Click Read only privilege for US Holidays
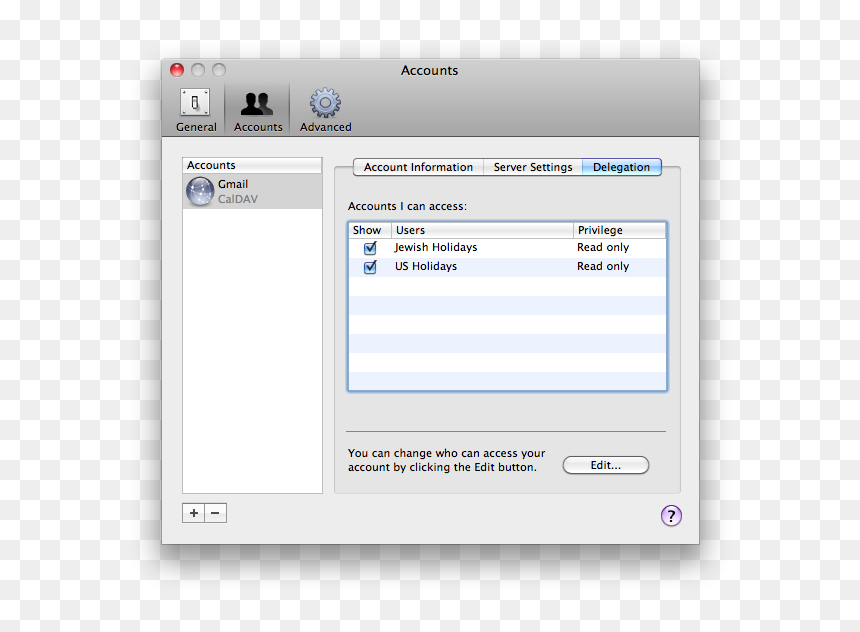Viewport: 860px width, 632px height. tap(603, 266)
